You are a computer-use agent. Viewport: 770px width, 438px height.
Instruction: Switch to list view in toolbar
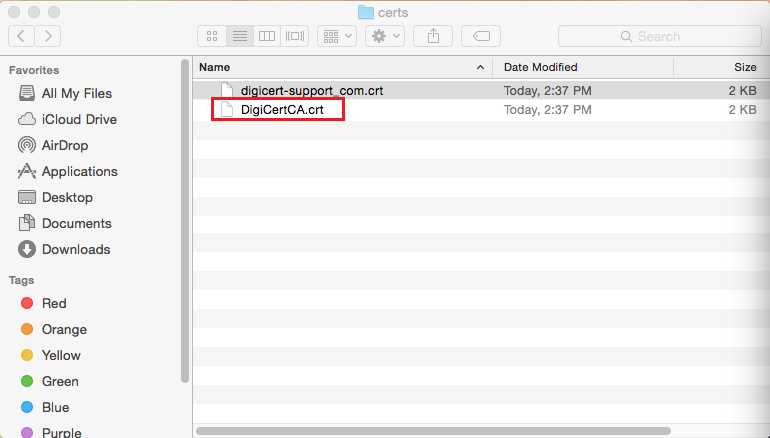[239, 36]
